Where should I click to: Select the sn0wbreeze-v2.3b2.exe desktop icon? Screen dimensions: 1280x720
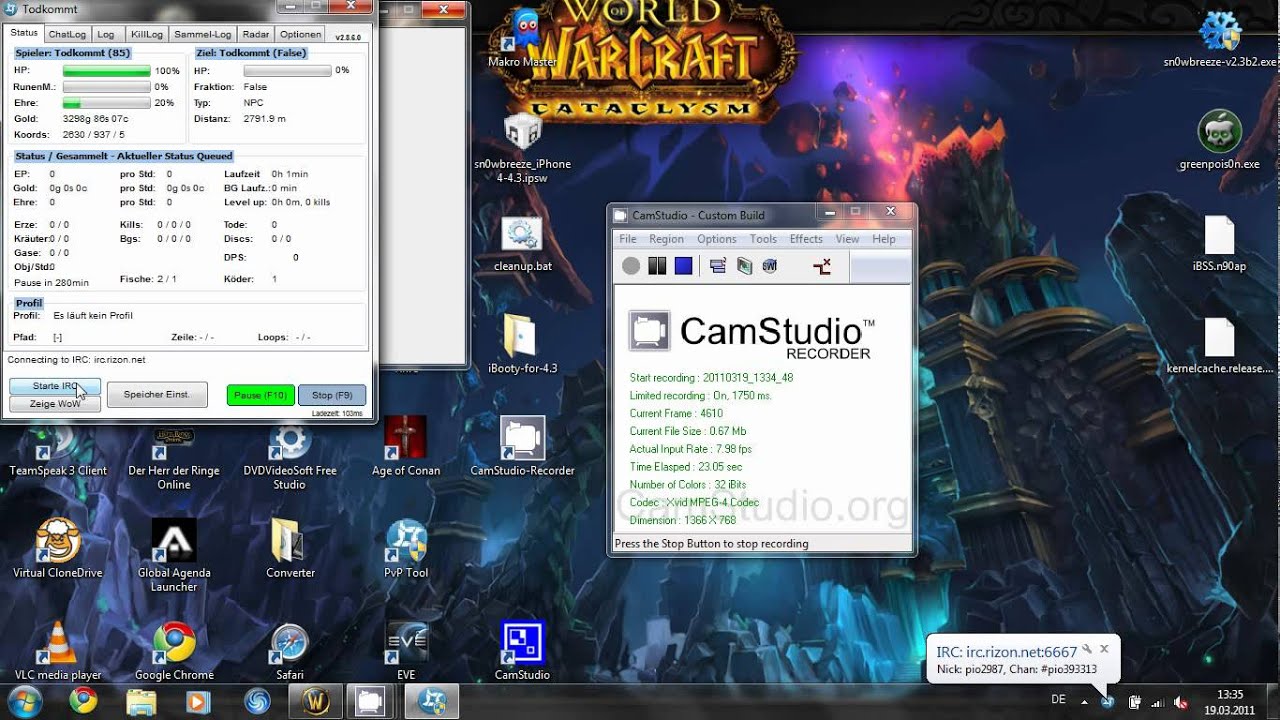1220,38
